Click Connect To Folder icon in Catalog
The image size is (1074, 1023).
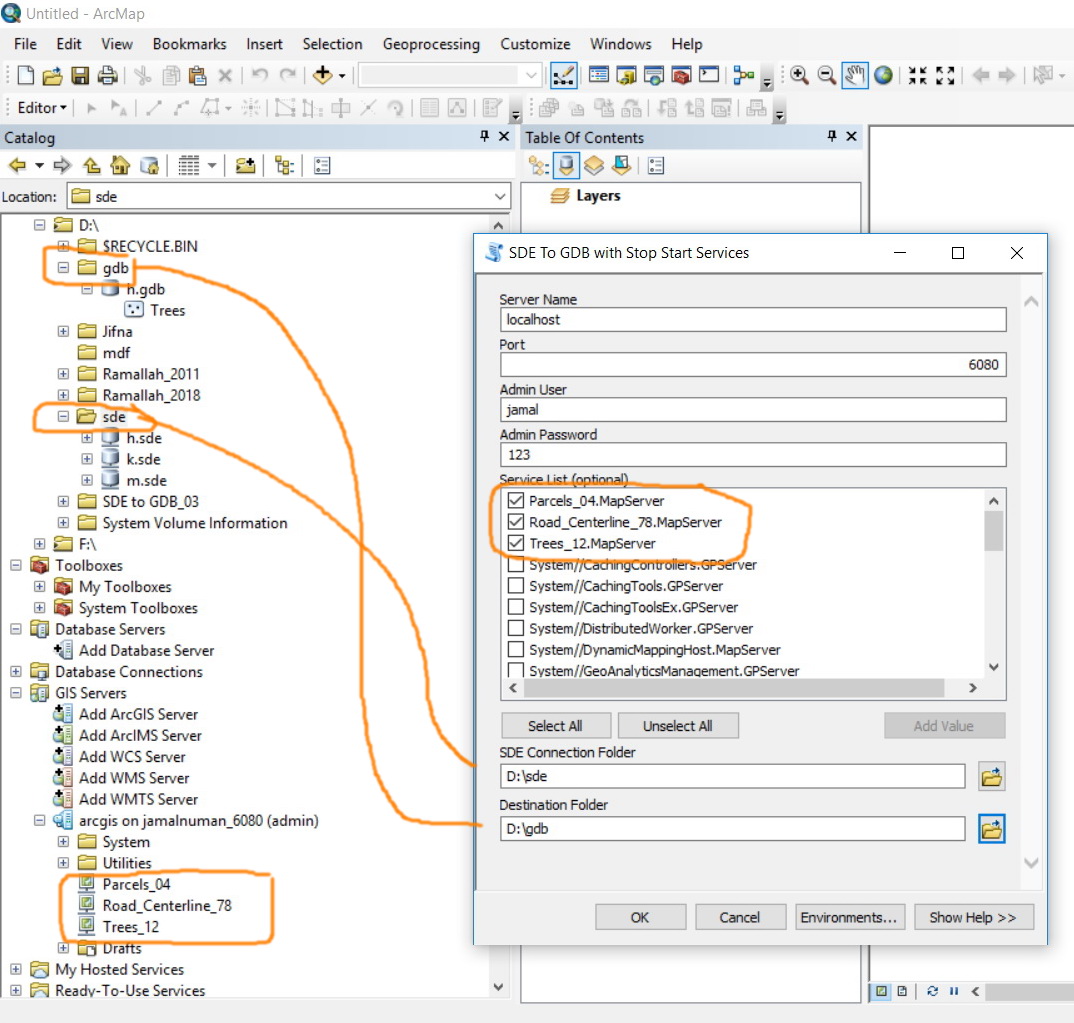pyautogui.click(x=245, y=165)
